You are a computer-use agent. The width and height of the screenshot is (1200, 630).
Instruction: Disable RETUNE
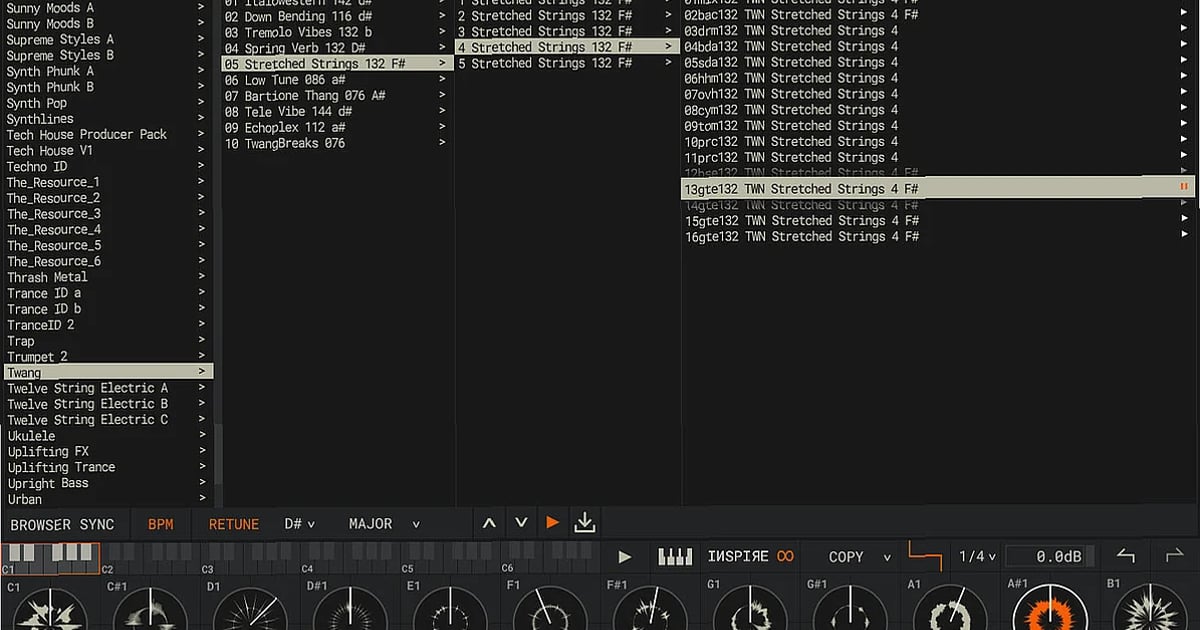coord(233,523)
